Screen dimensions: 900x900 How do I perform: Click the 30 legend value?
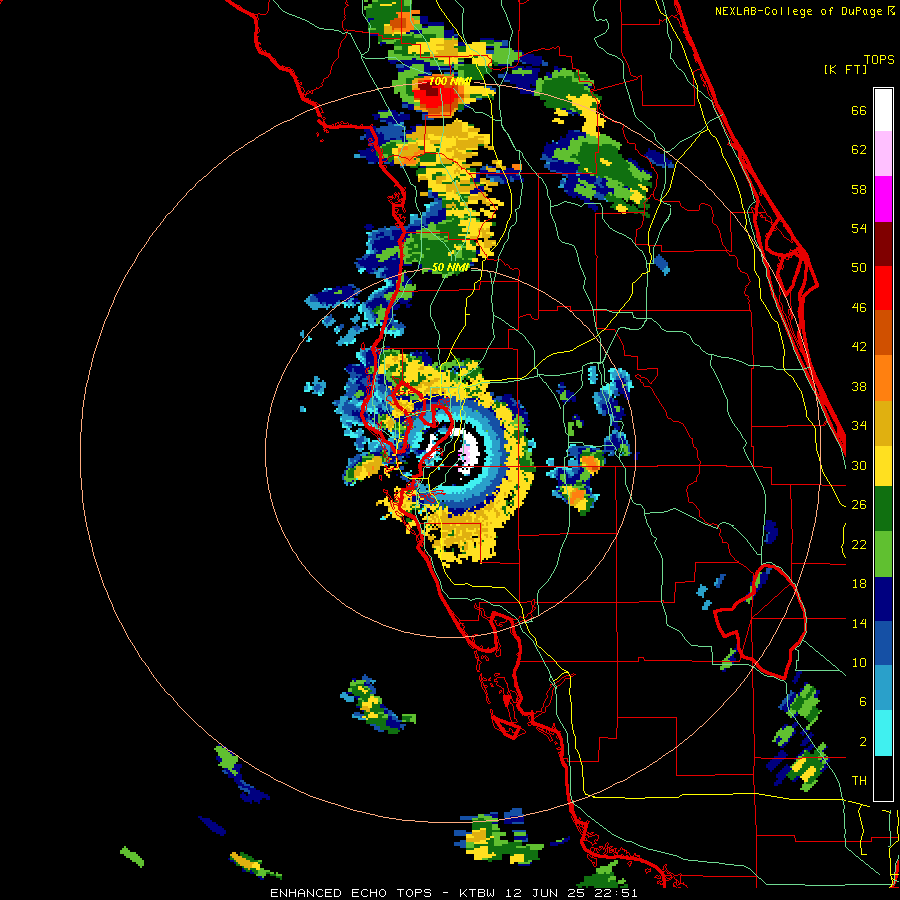pos(859,465)
